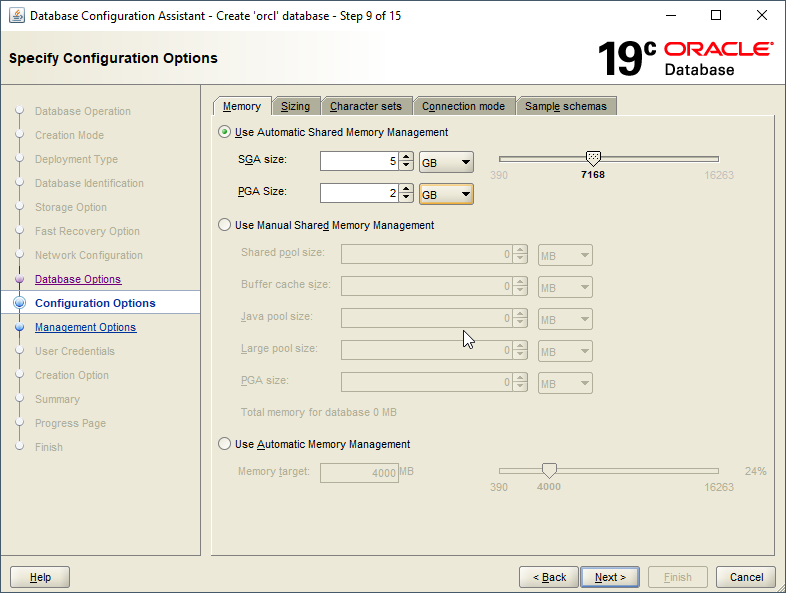Click the Database Options step bullet icon
This screenshot has width=786, height=593.
tap(19, 280)
